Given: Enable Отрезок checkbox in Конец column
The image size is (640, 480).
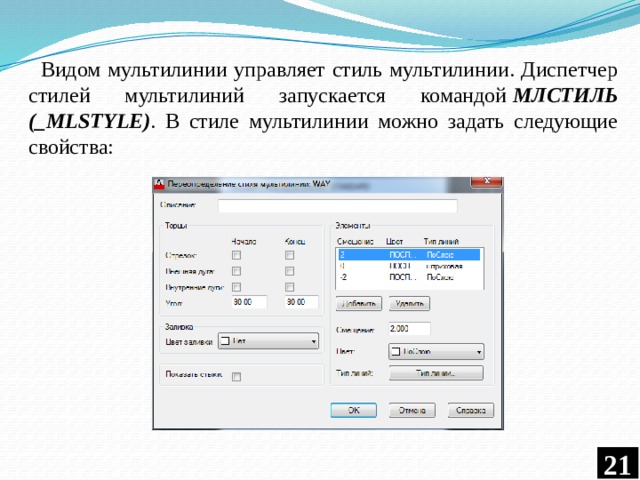Looking at the screenshot, I should 289,256.
